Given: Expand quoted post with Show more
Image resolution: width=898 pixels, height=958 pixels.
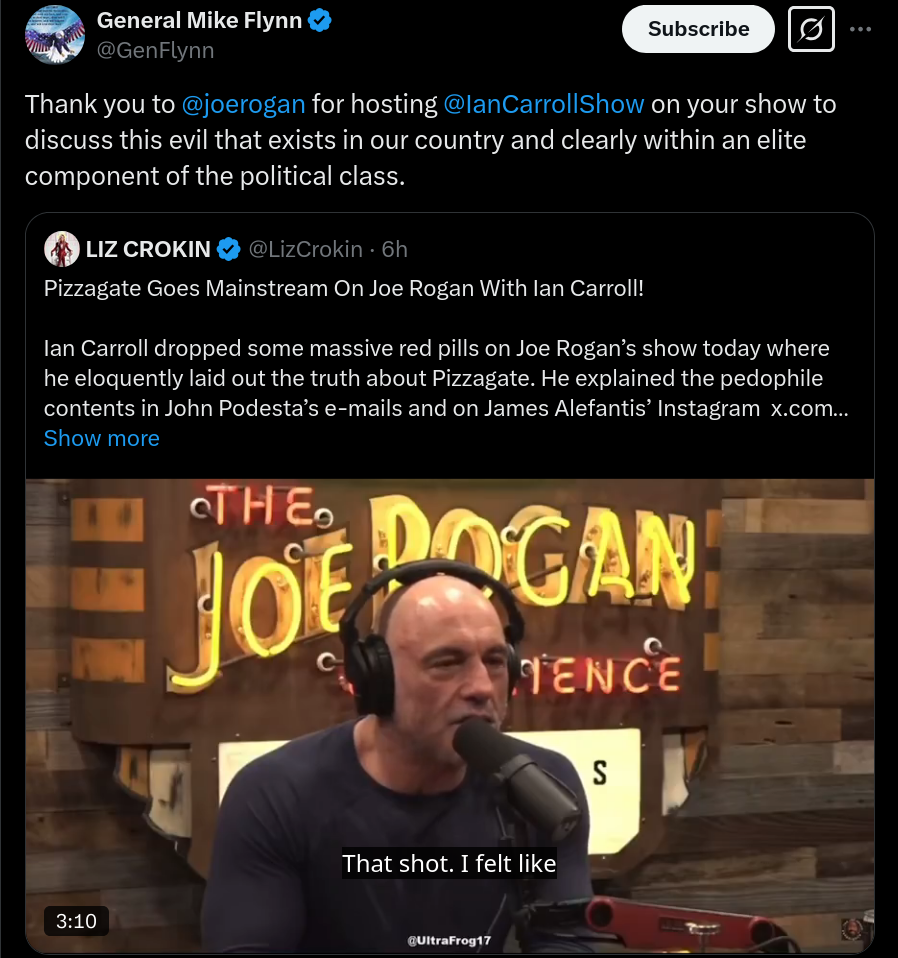Looking at the screenshot, I should pyautogui.click(x=101, y=439).
